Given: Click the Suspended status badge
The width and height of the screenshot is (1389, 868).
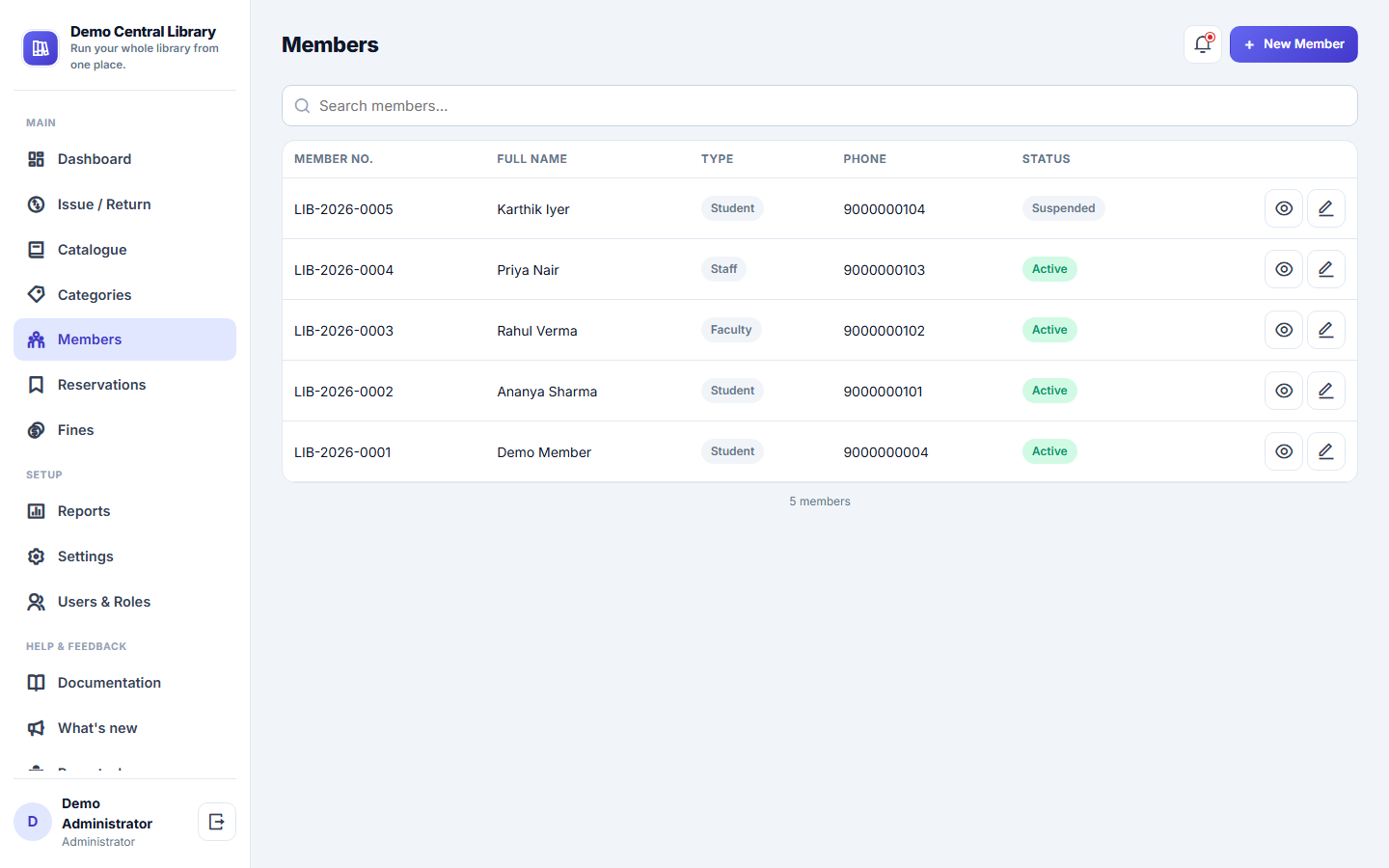Looking at the screenshot, I should pos(1063,208).
